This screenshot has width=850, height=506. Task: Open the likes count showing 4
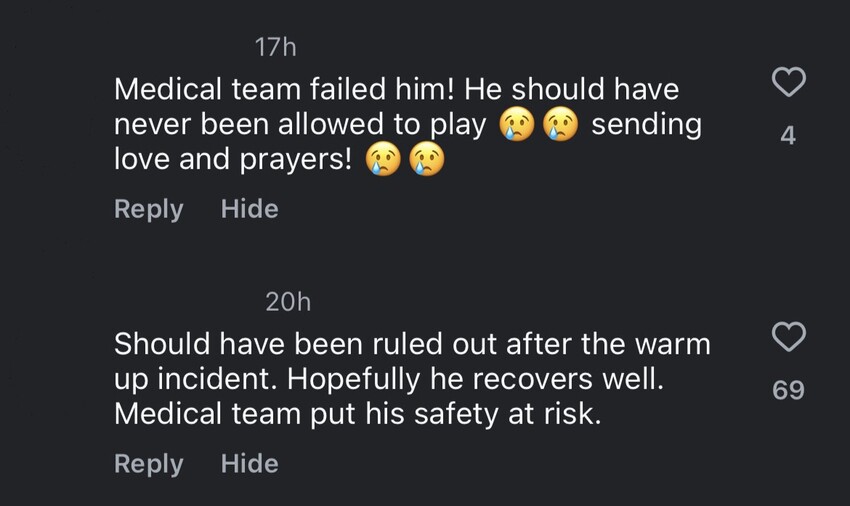click(788, 136)
